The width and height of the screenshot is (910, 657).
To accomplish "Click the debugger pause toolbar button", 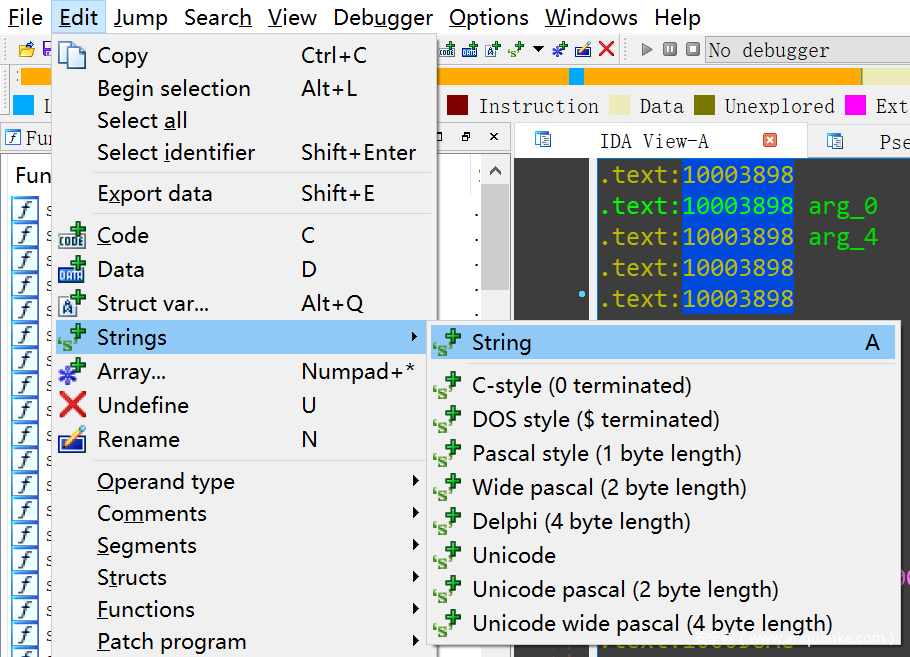I will 669,49.
